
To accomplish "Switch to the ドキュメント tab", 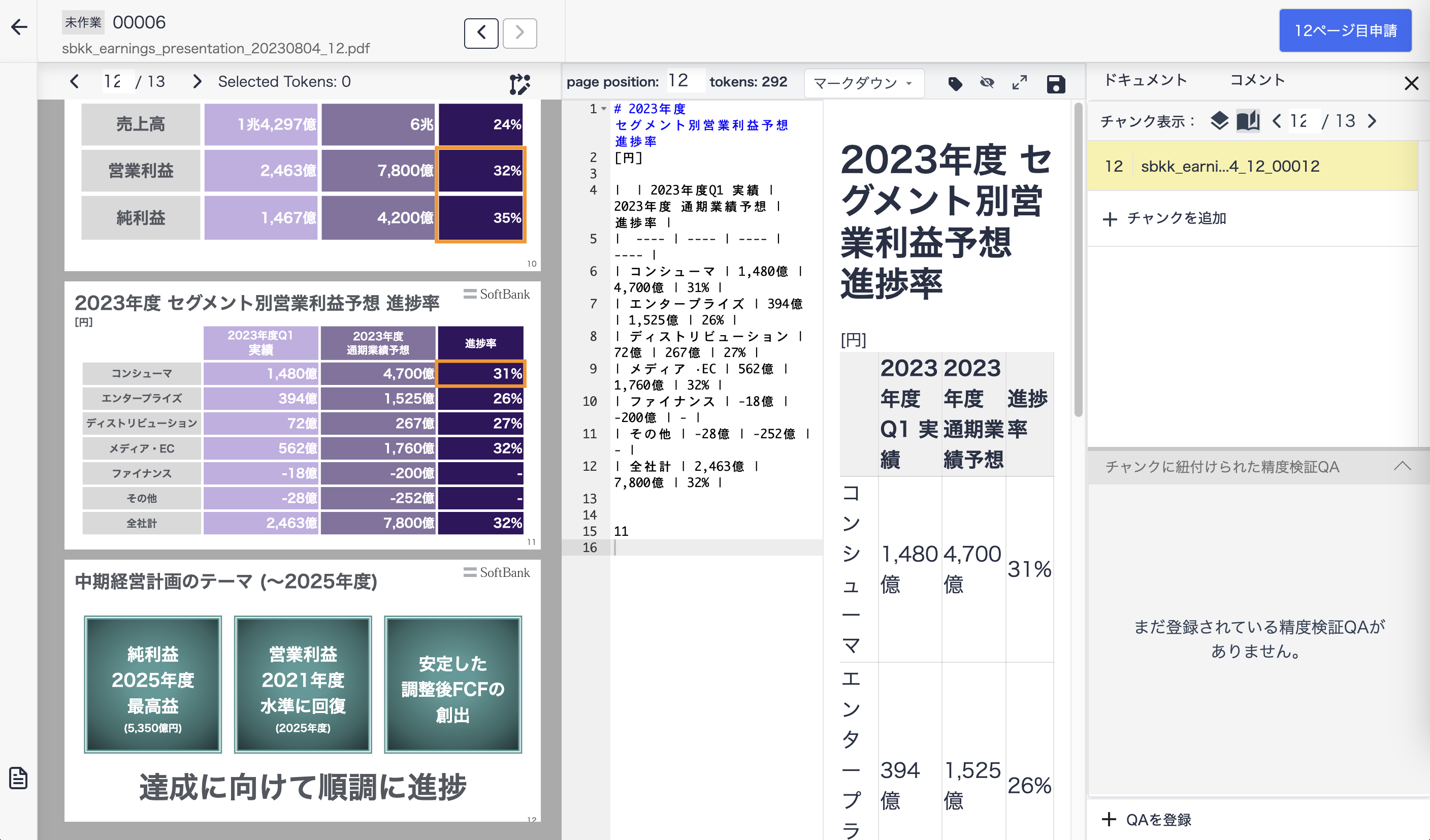I will pos(1145,80).
